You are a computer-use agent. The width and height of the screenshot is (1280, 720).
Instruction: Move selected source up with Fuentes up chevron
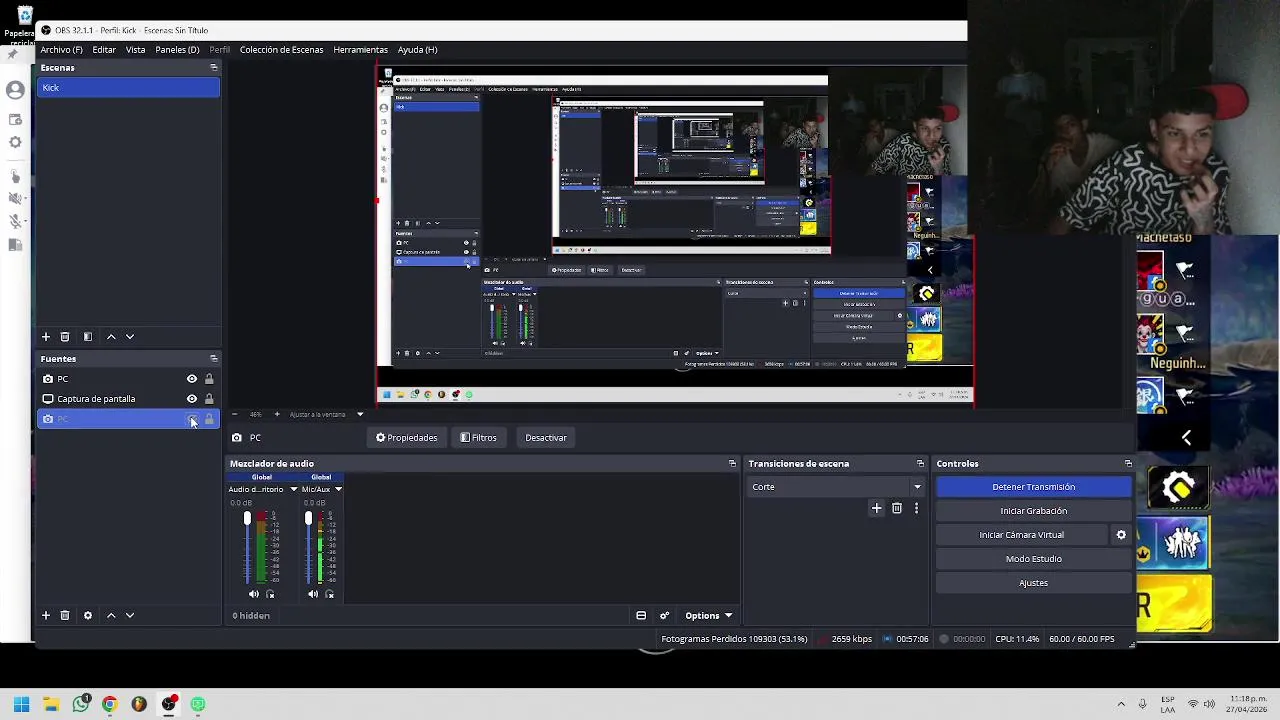(x=111, y=615)
